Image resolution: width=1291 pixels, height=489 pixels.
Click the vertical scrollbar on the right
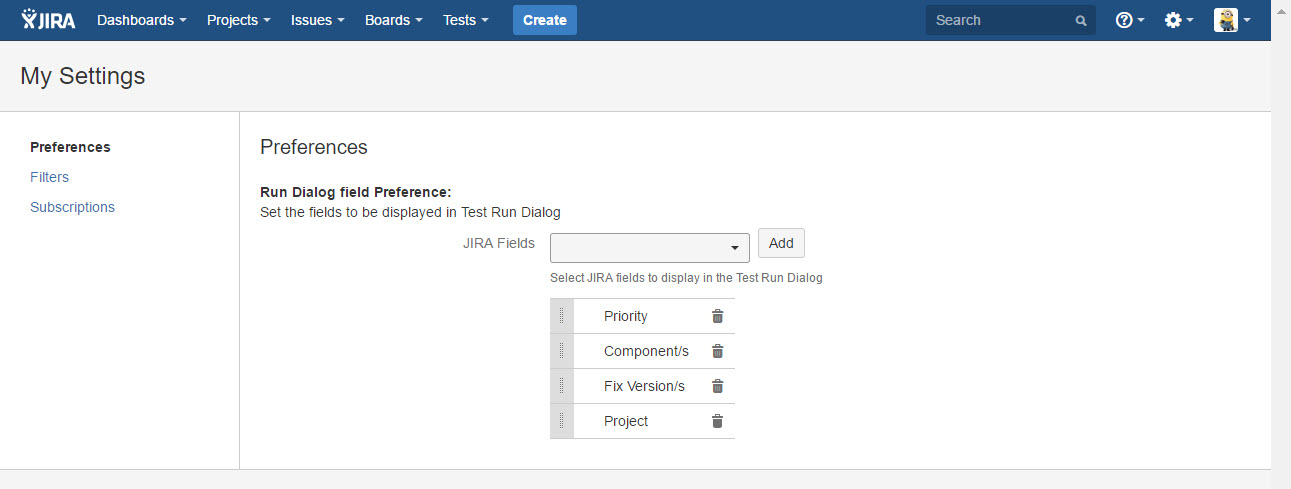click(x=1281, y=244)
